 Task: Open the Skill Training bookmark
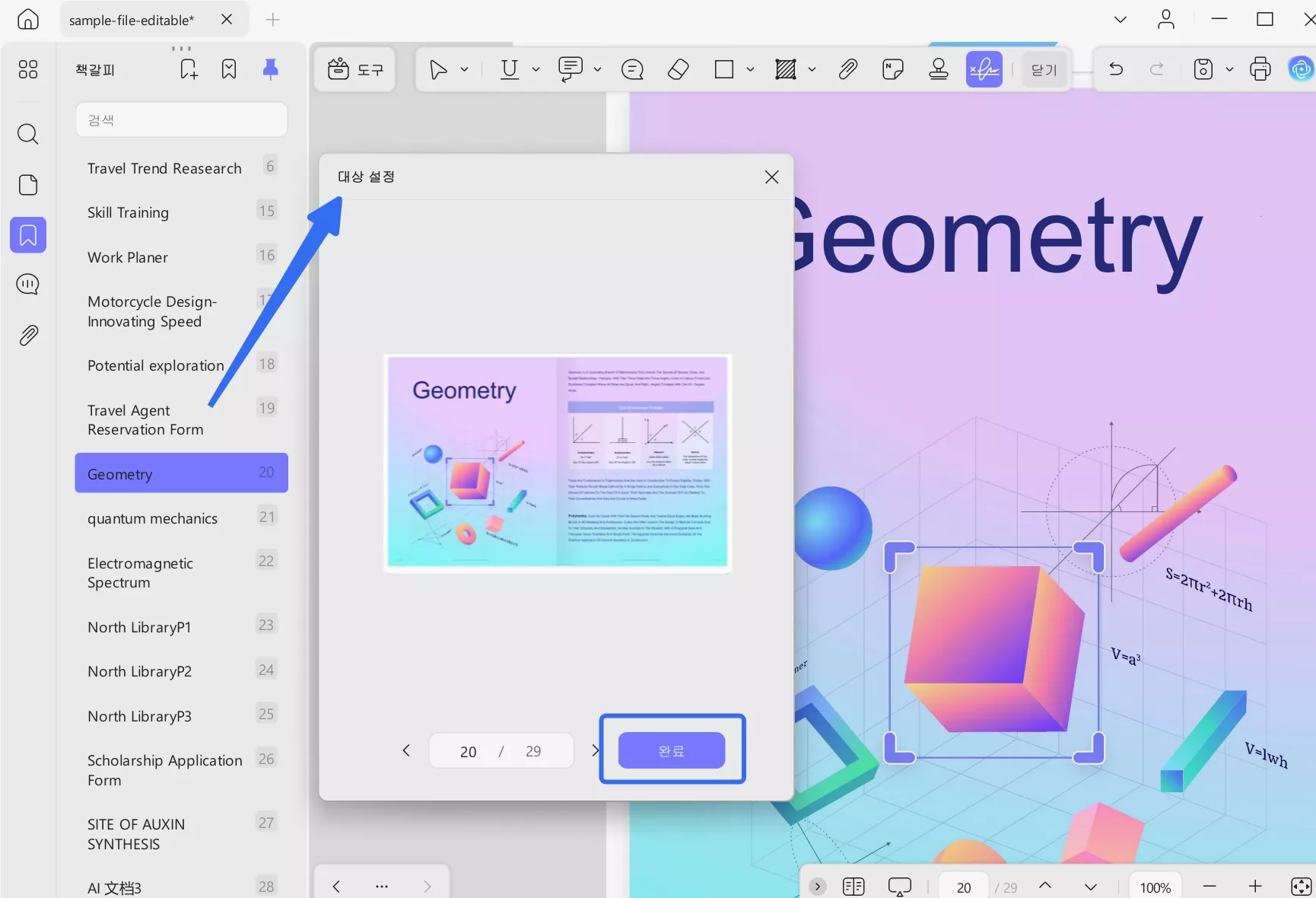pos(181,212)
